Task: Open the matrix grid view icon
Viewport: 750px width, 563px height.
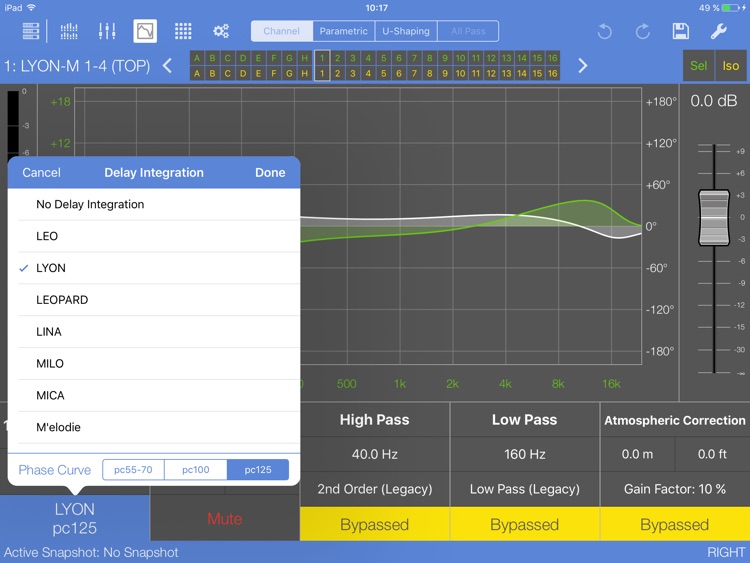Action: click(183, 31)
